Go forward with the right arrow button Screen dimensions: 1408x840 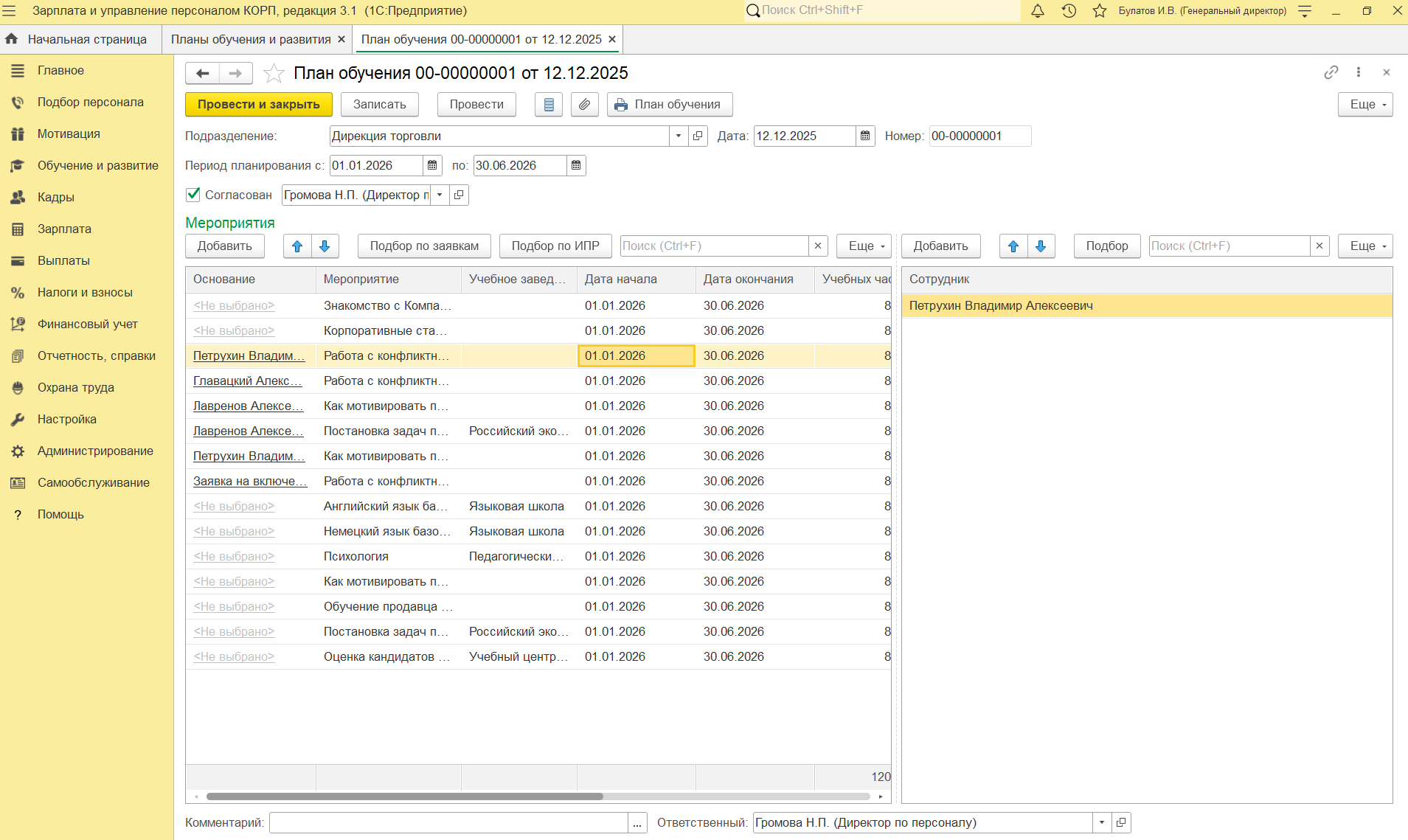(235, 73)
